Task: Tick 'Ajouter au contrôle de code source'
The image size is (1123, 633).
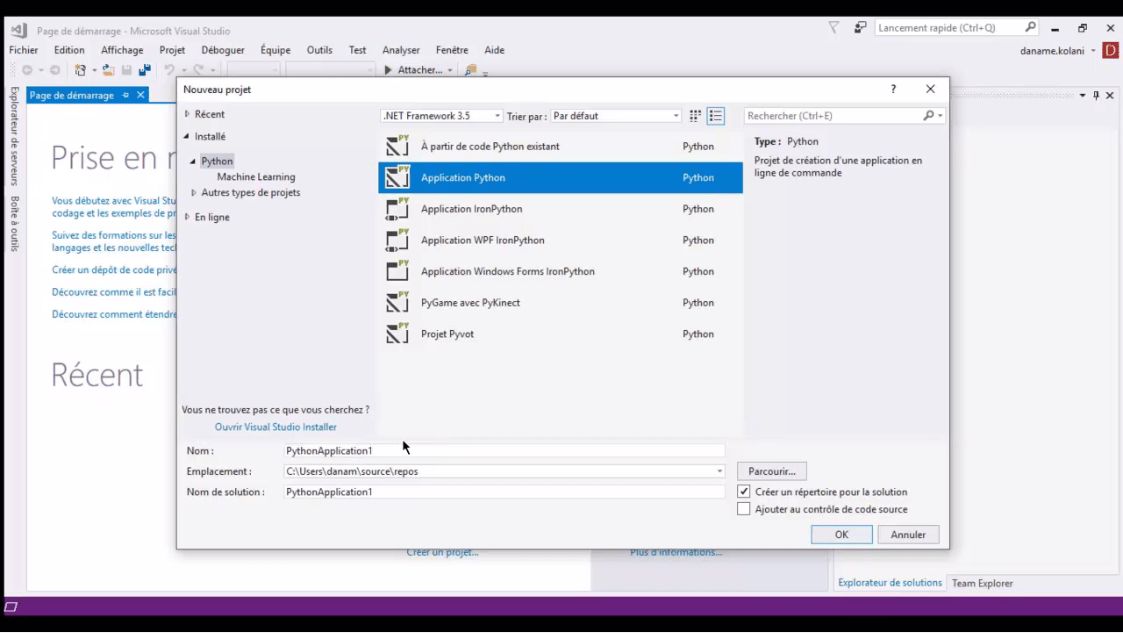Action: tap(743, 509)
